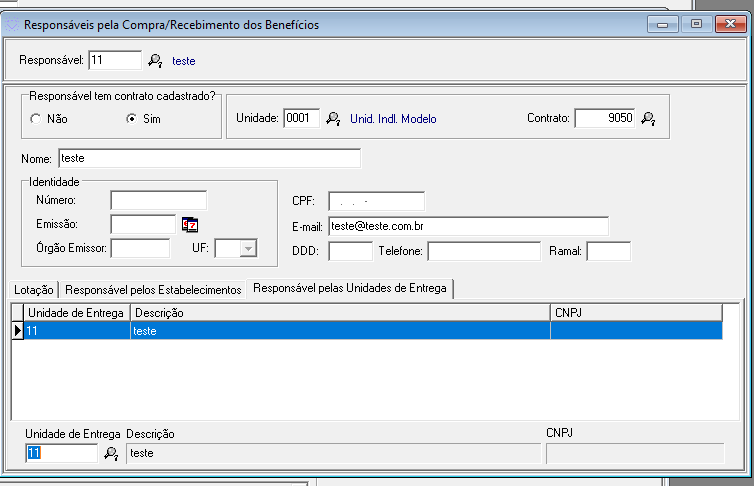This screenshot has height=486, width=754.
Task: Click the Unidade de Entrega lookup icon
Action: point(111,454)
